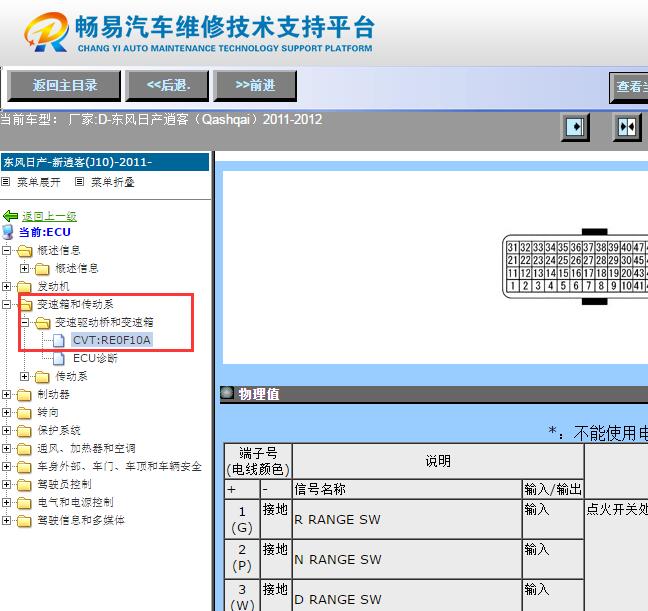
Task: Click the terminal 1 (G) cell
Action: coord(242,519)
